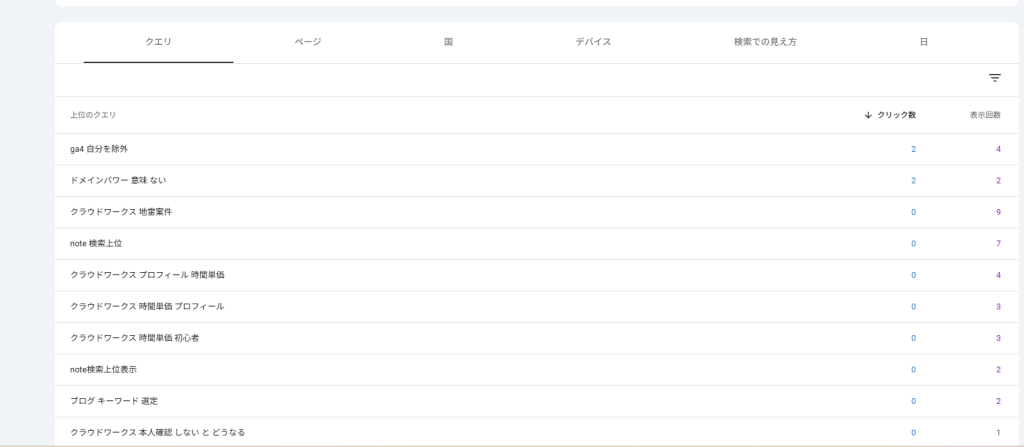The image size is (1024, 447).
Task: Open the 検索での見え方 tab
Action: point(765,42)
